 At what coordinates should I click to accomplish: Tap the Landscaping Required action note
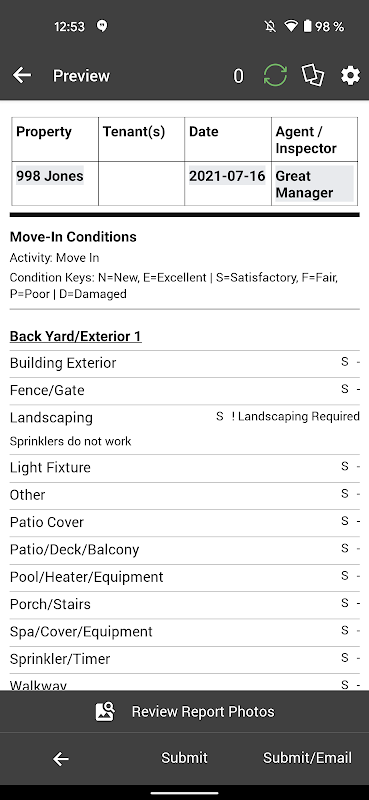coord(296,416)
